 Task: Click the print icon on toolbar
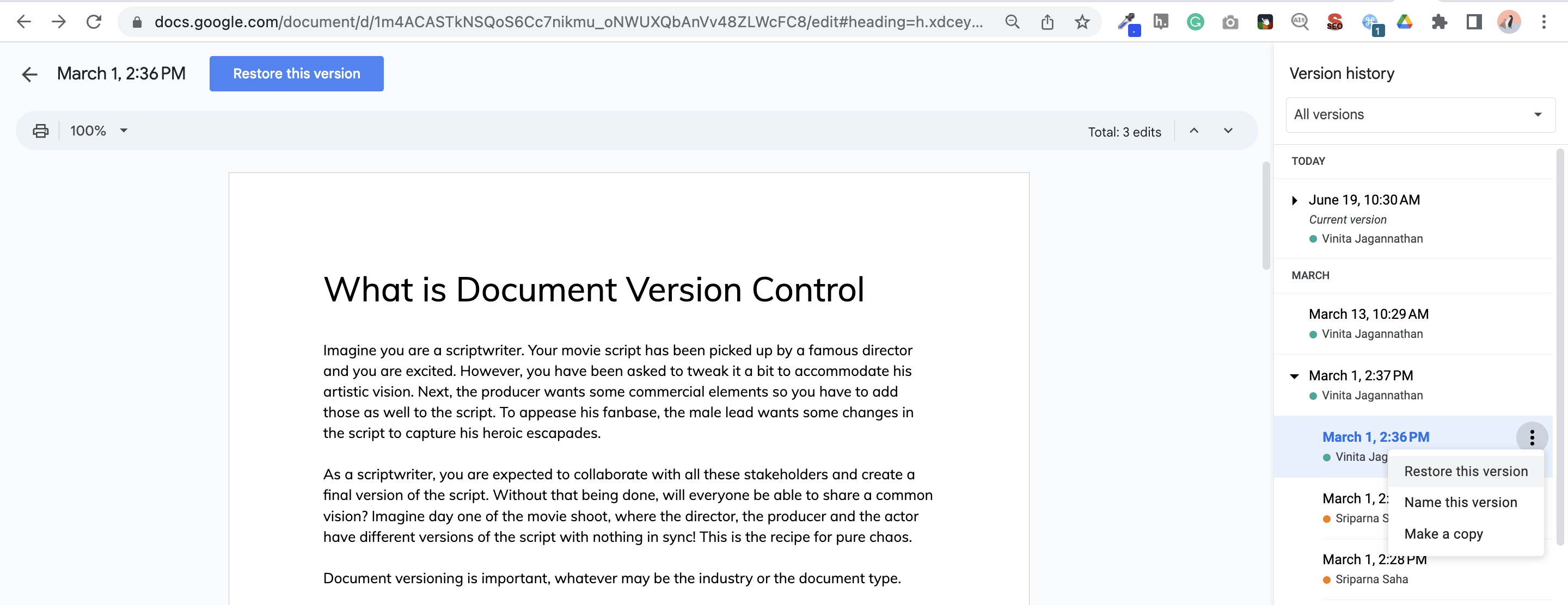(x=39, y=130)
